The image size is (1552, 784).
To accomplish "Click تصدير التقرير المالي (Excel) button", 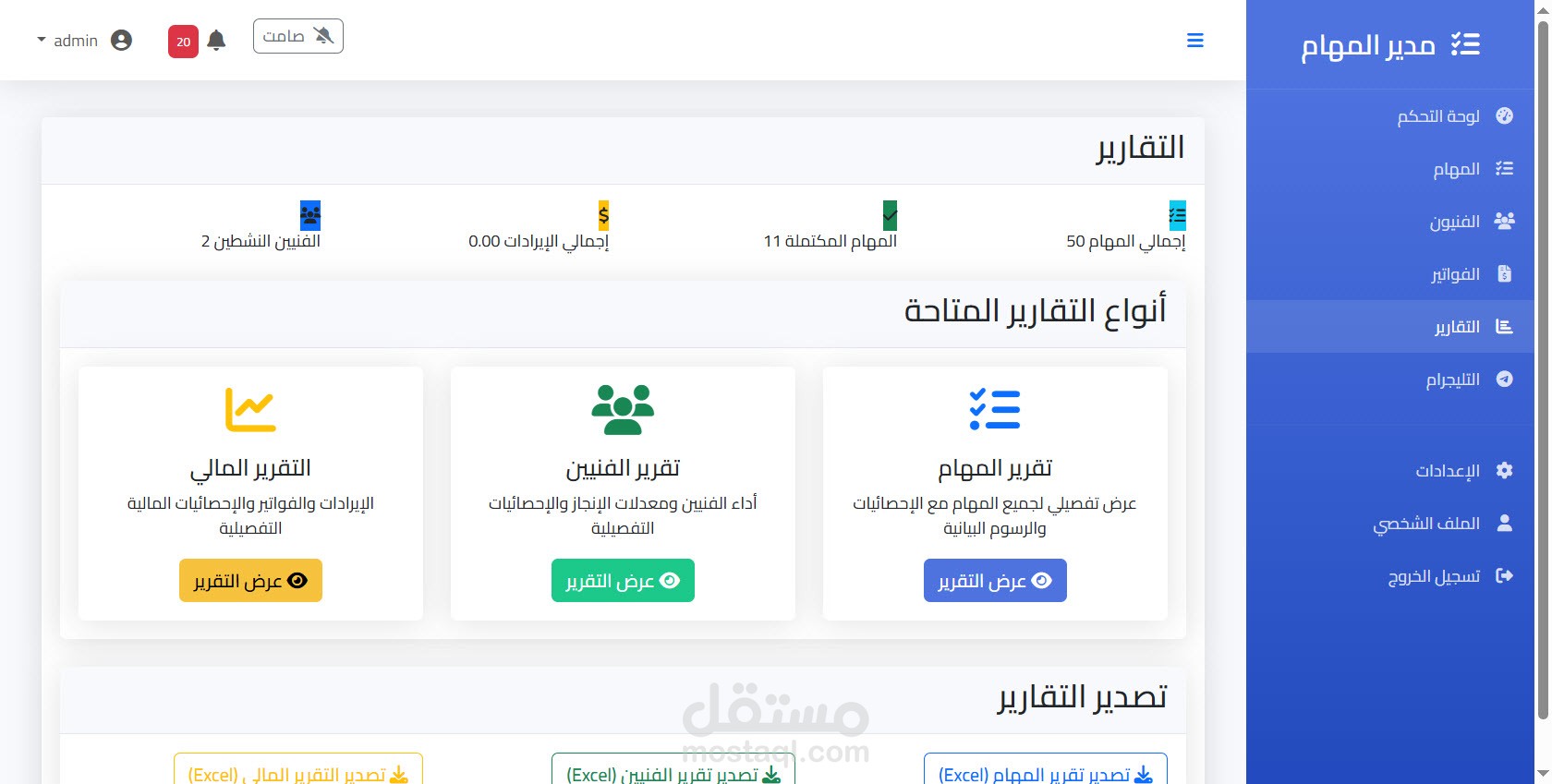I will click(x=298, y=770).
